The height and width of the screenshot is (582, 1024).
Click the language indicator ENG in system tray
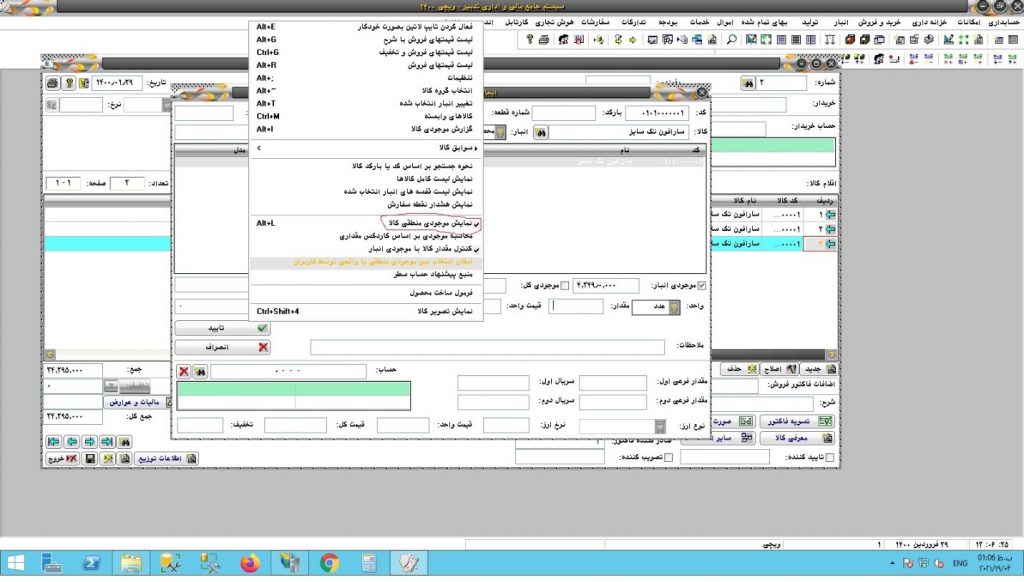pyautogui.click(x=960, y=563)
